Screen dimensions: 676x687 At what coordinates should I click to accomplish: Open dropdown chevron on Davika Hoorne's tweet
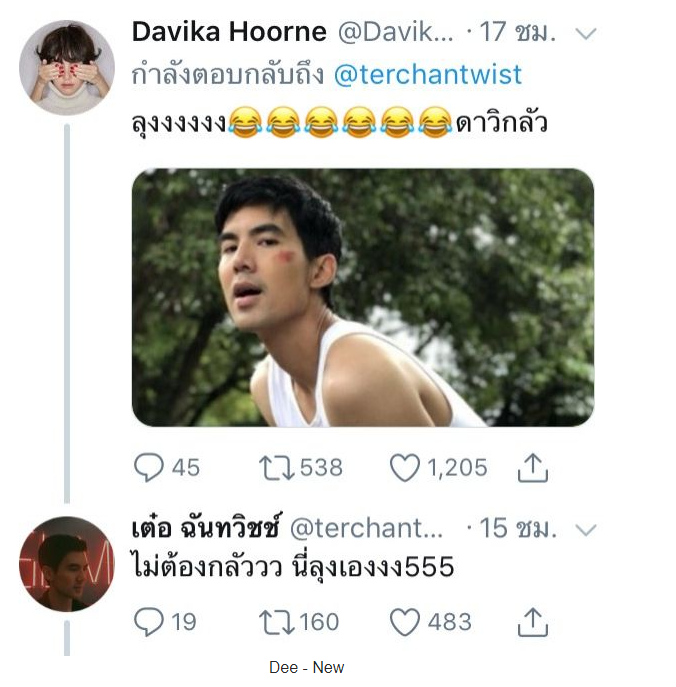point(586,33)
